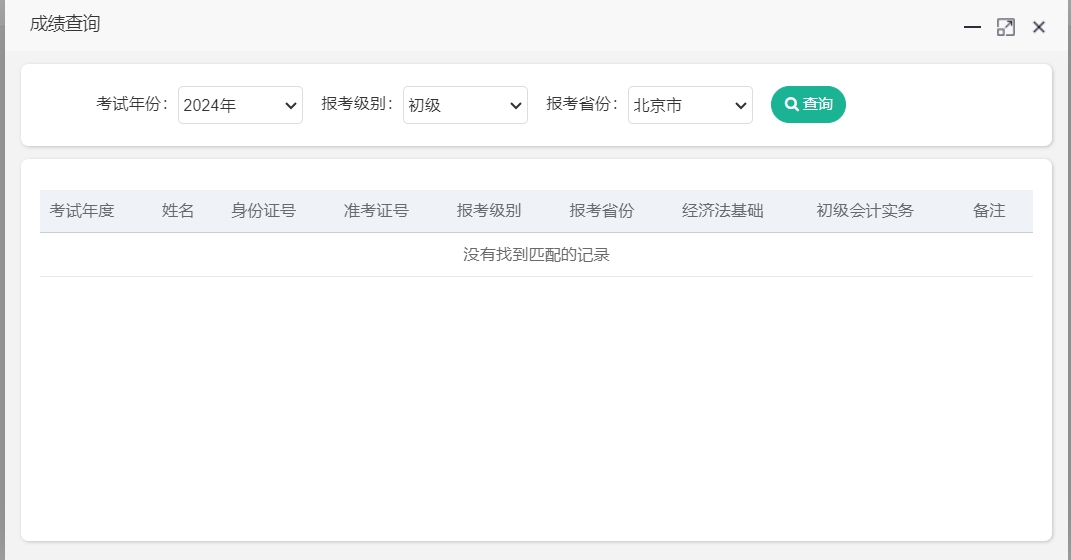Click the 准考证号 table header
The height and width of the screenshot is (560, 1071).
click(376, 211)
